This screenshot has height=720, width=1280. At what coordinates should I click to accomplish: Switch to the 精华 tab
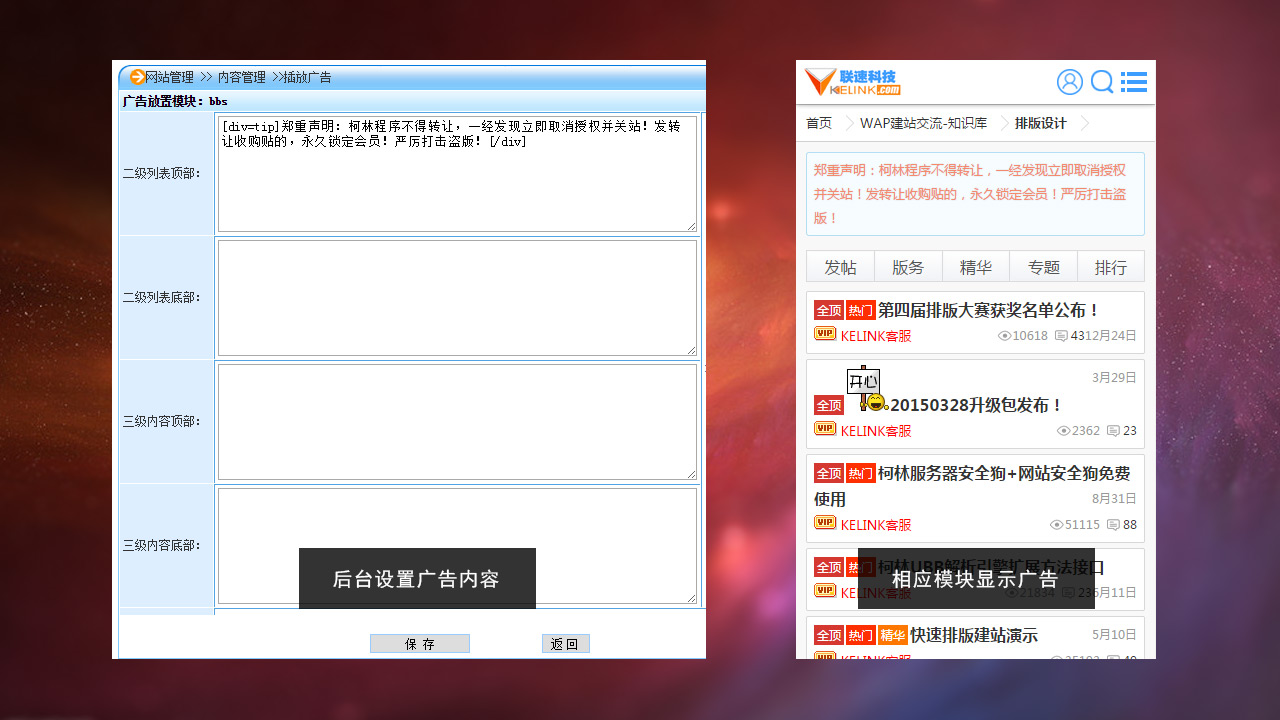(x=975, y=267)
